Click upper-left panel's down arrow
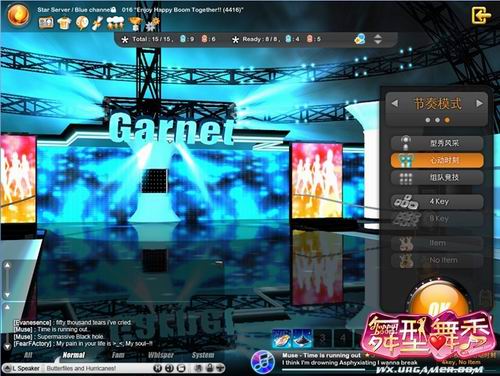This screenshot has width=500, height=376. [7, 295]
